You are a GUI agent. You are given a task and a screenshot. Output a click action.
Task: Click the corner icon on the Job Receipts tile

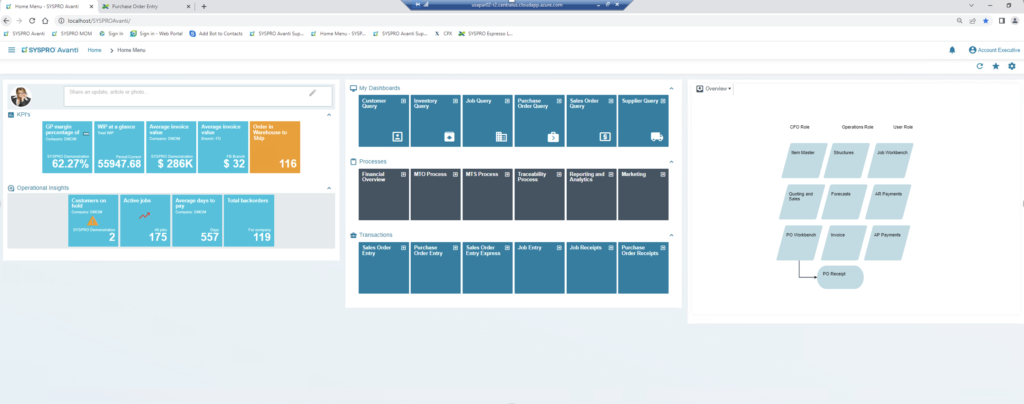click(611, 248)
